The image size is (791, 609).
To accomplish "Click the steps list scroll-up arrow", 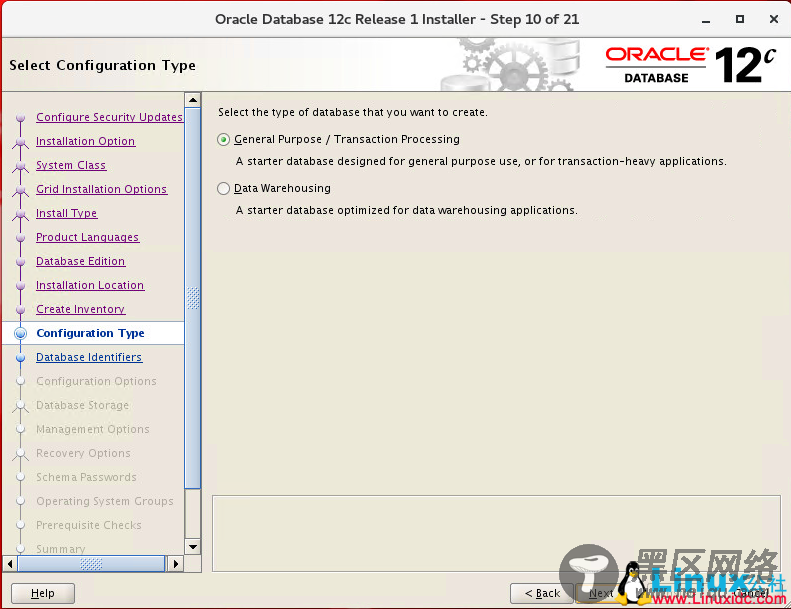I will pos(193,100).
